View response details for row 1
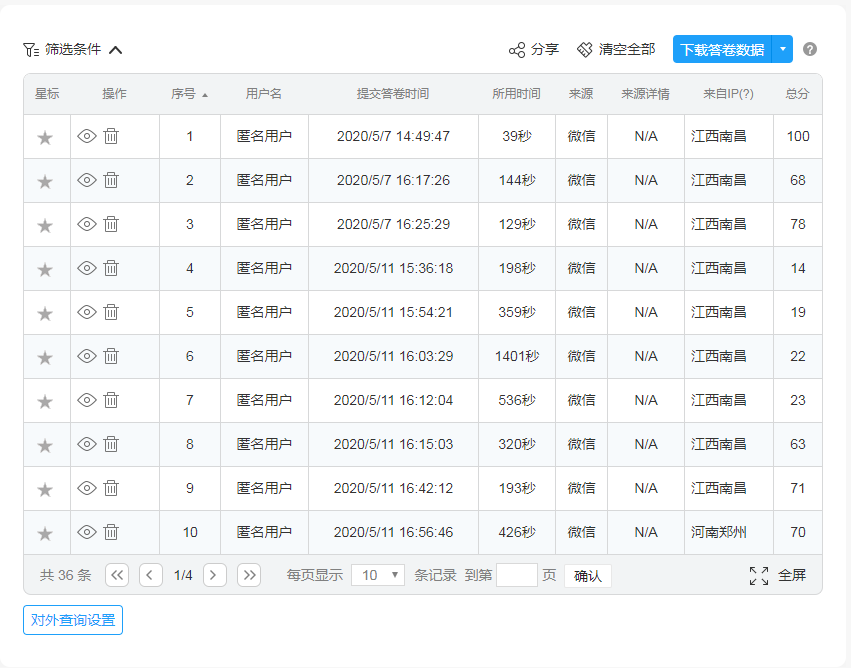The image size is (851, 668). click(87, 136)
